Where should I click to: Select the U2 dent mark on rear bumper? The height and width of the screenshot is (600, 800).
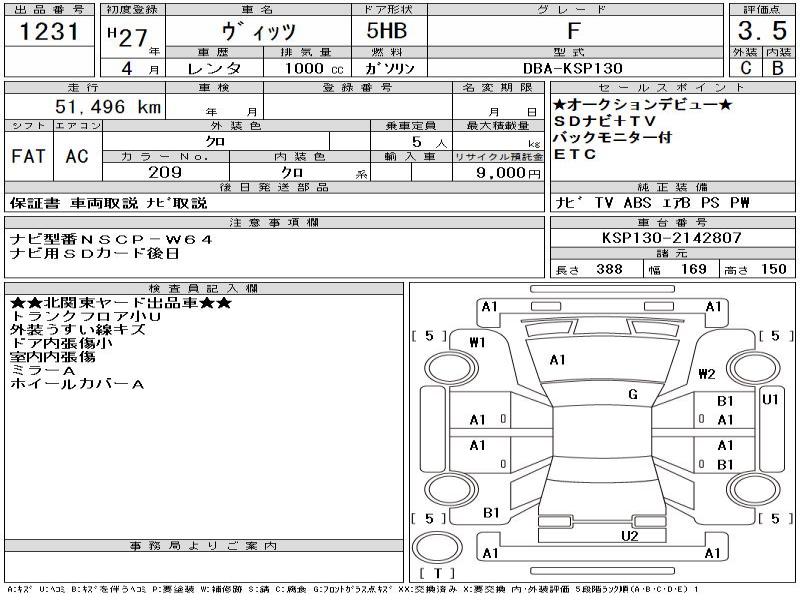pyautogui.click(x=628, y=536)
